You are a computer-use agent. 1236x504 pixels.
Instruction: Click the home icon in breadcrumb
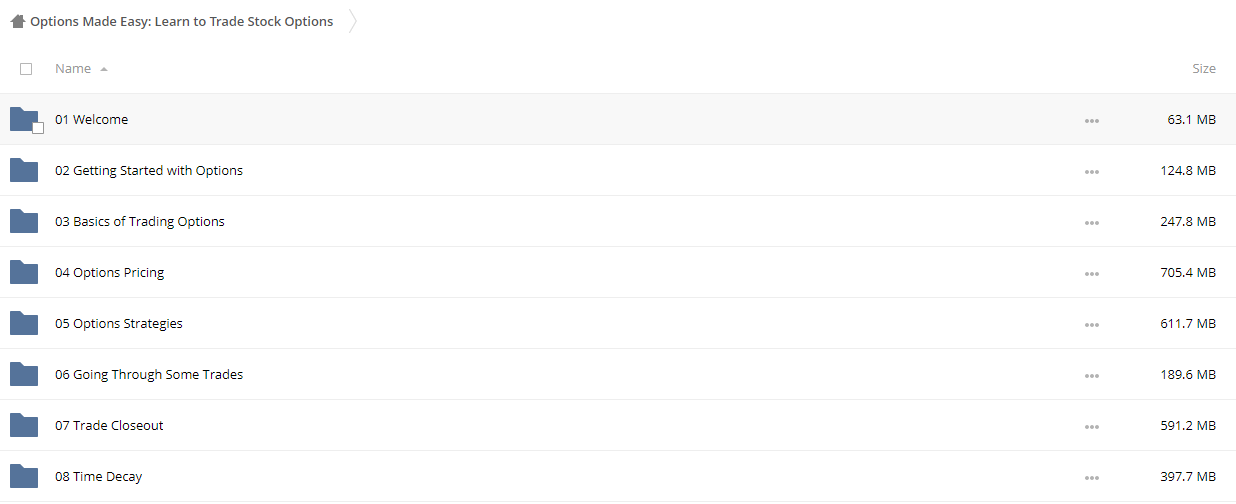point(17,21)
